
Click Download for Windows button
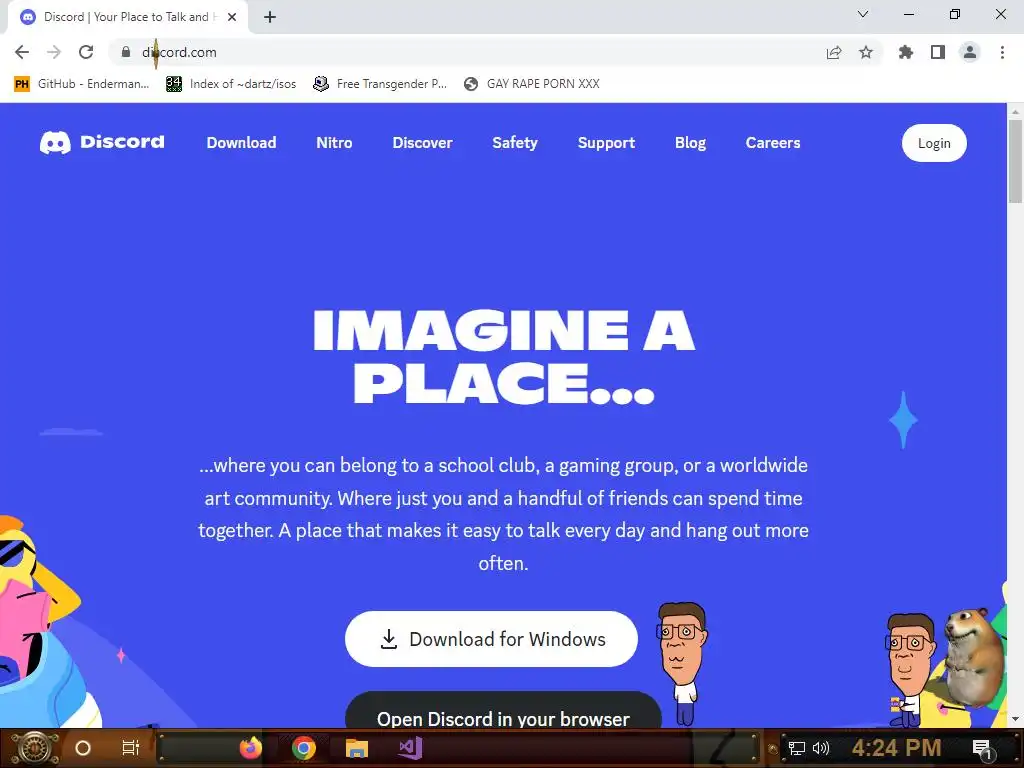point(491,639)
